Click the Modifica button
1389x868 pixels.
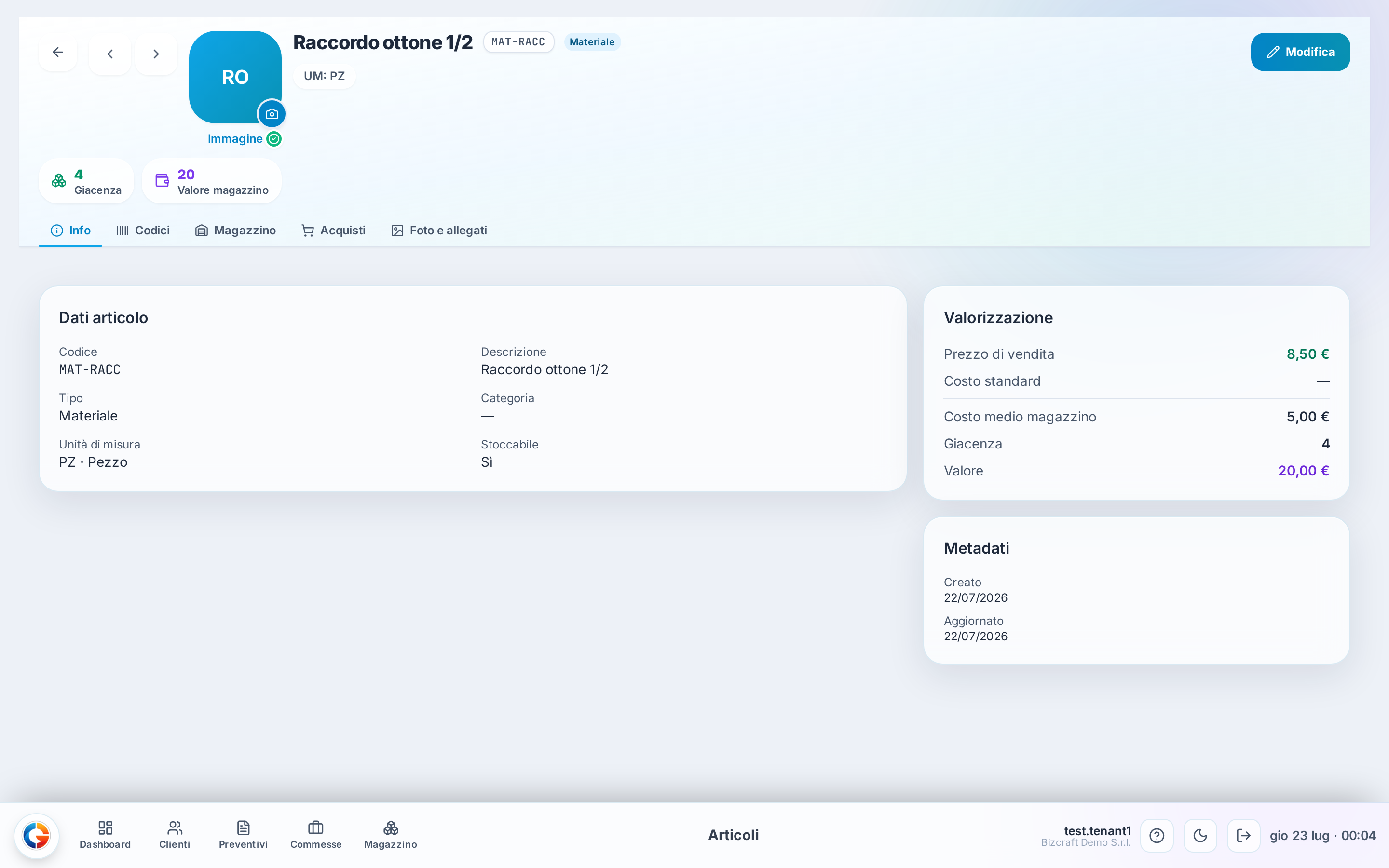tap(1300, 52)
